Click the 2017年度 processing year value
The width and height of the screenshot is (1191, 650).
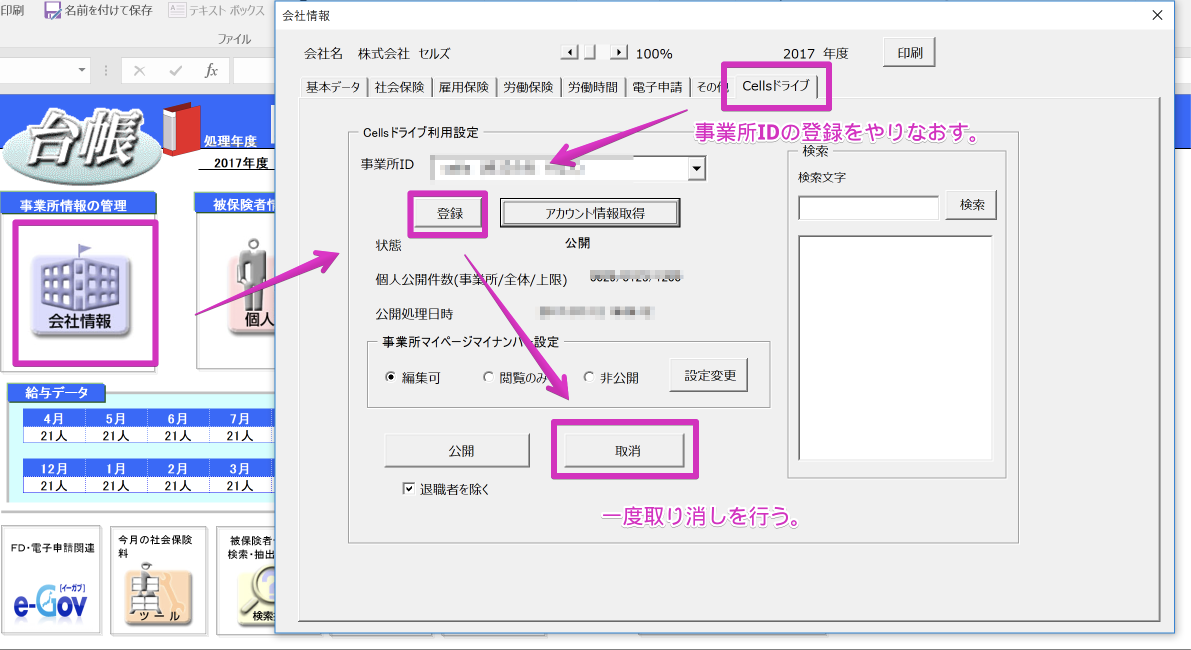tap(241, 163)
